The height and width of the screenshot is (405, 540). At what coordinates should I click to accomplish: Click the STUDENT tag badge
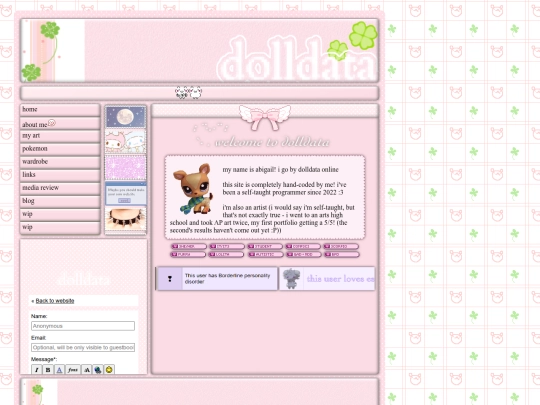265,247
